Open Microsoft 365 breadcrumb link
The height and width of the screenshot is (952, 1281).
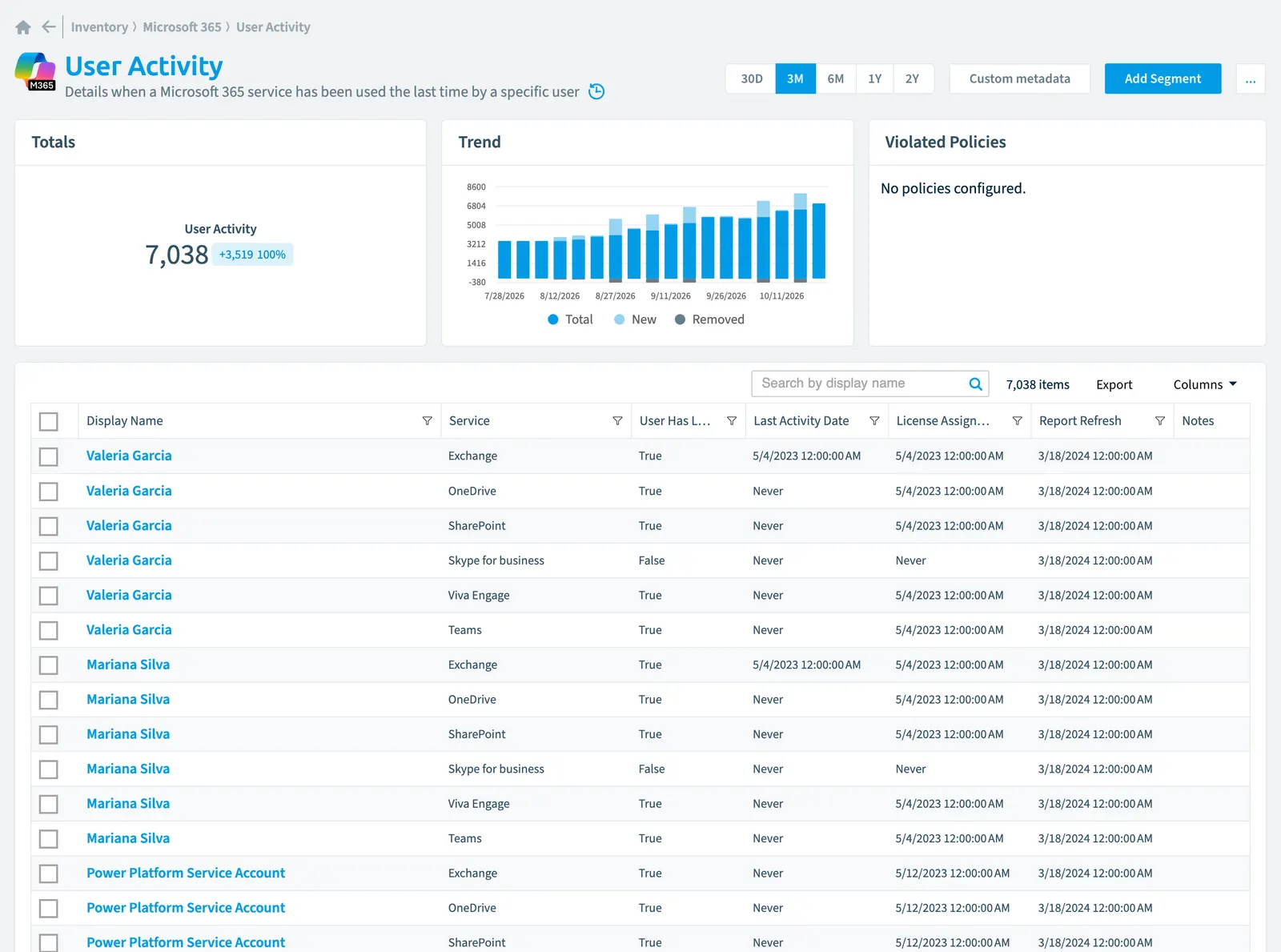(182, 27)
